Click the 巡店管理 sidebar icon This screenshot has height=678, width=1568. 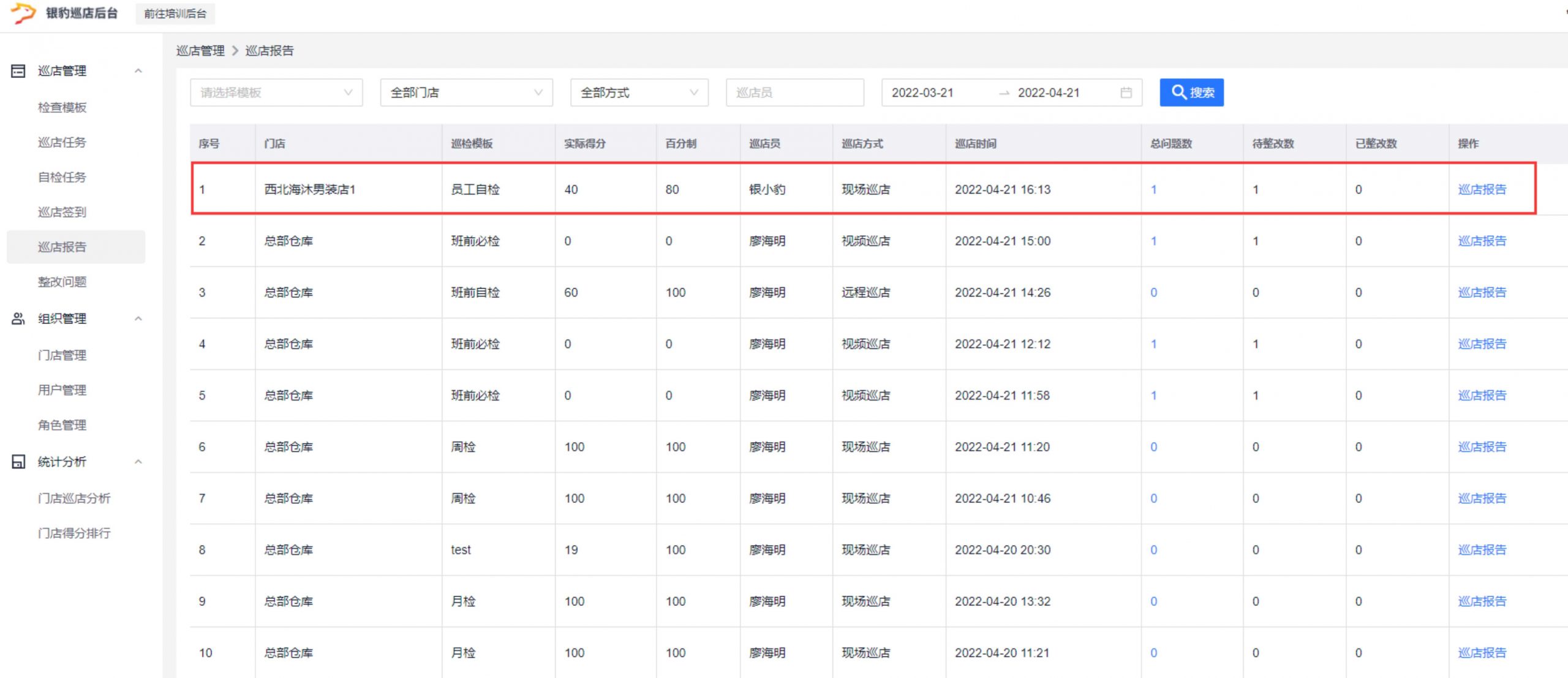pos(18,71)
